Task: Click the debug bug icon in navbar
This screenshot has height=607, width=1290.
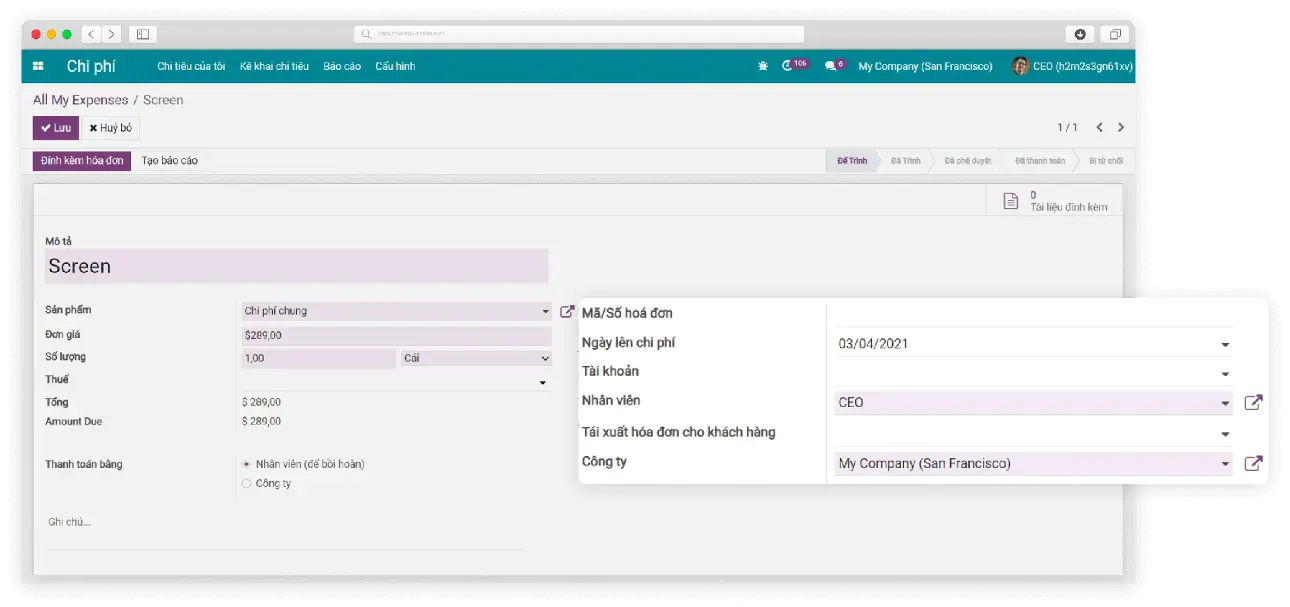Action: point(763,66)
